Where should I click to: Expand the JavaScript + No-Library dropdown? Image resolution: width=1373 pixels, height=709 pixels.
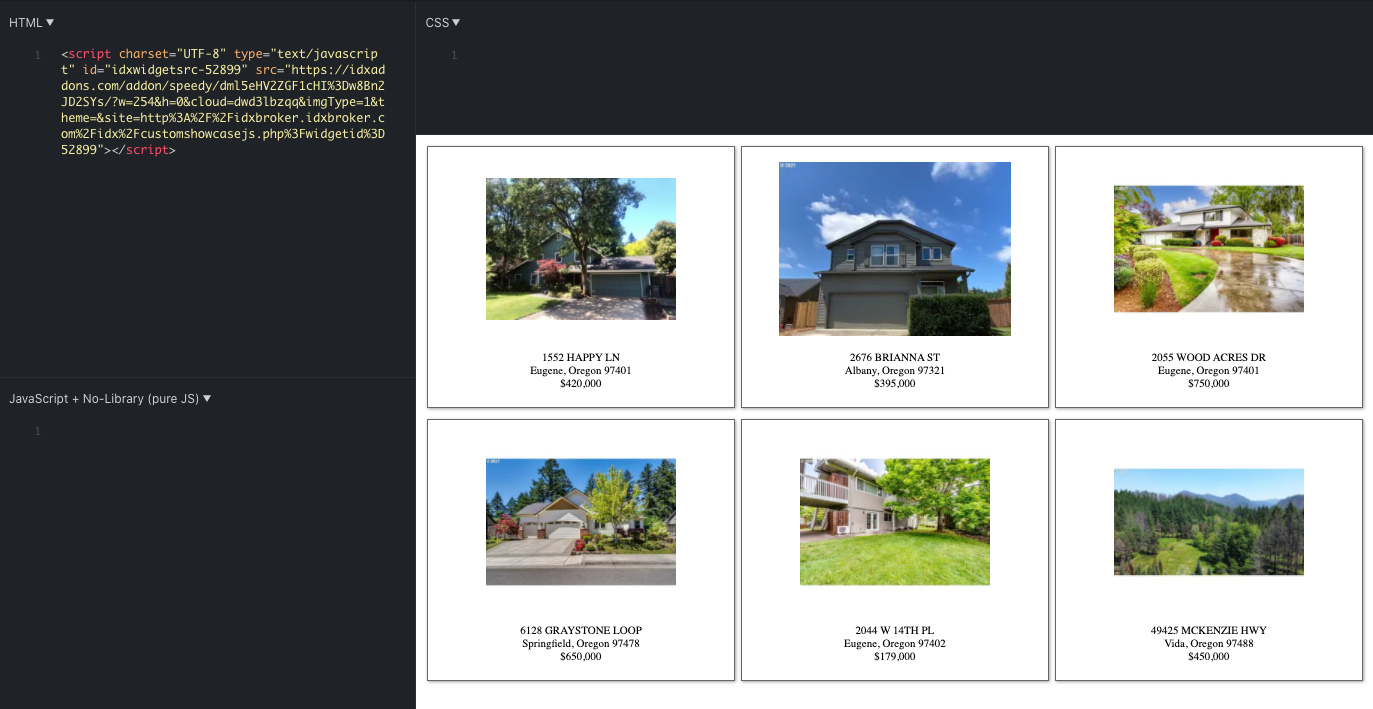pos(110,398)
